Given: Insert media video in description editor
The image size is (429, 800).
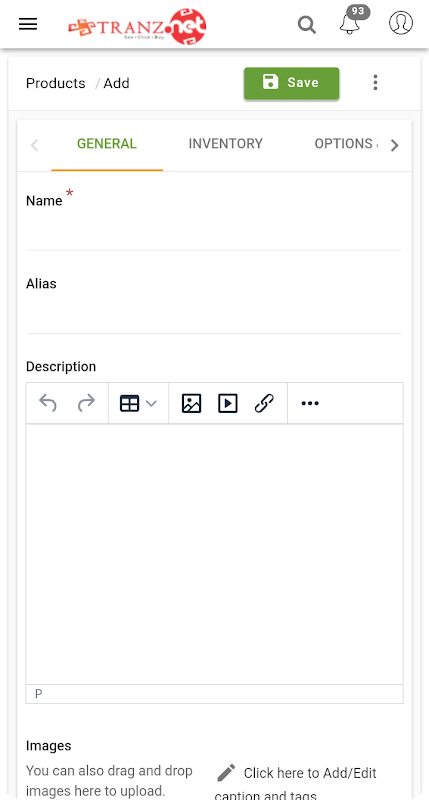Looking at the screenshot, I should [x=228, y=403].
